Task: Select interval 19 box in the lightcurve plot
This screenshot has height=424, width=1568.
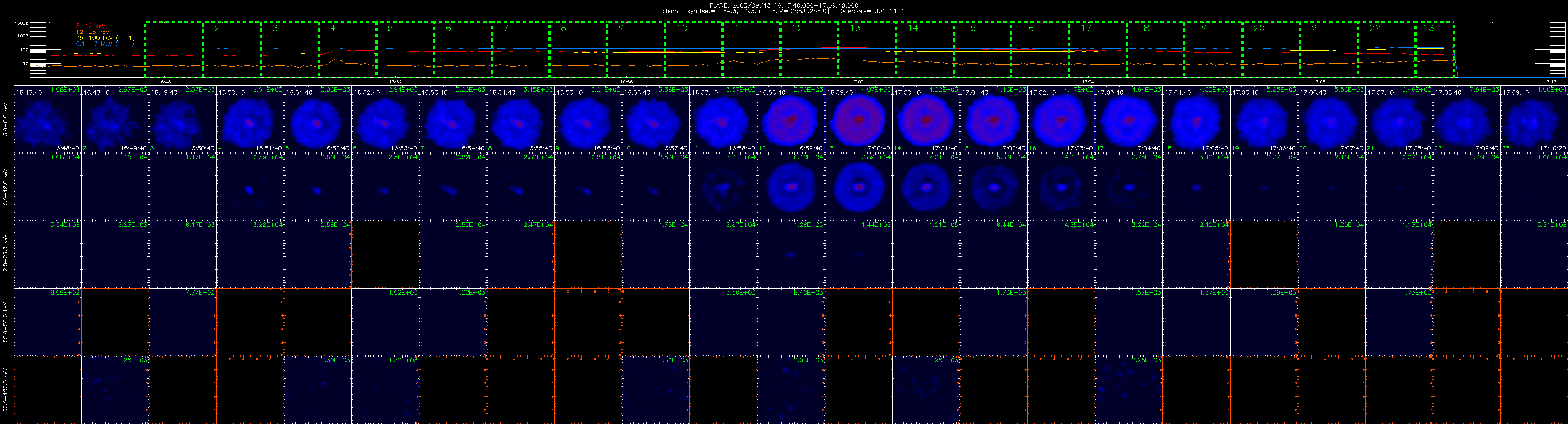Action: point(1213,50)
